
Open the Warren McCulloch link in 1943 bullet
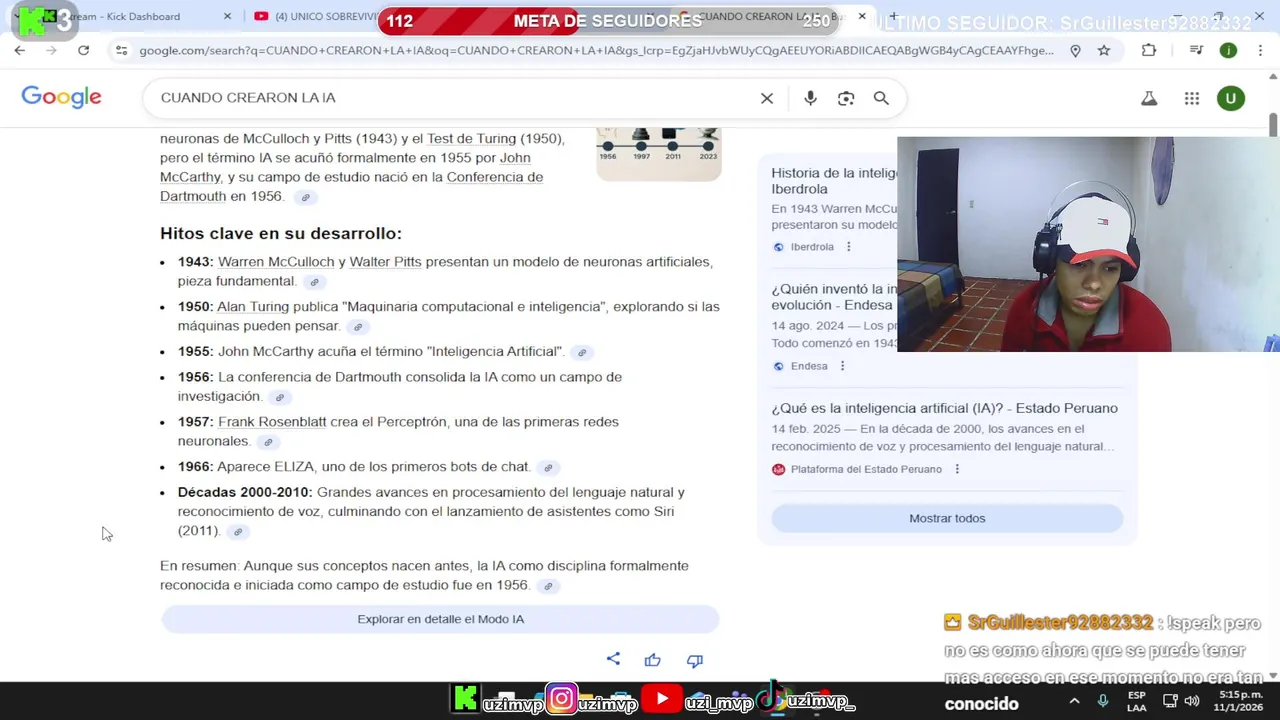[276, 262]
